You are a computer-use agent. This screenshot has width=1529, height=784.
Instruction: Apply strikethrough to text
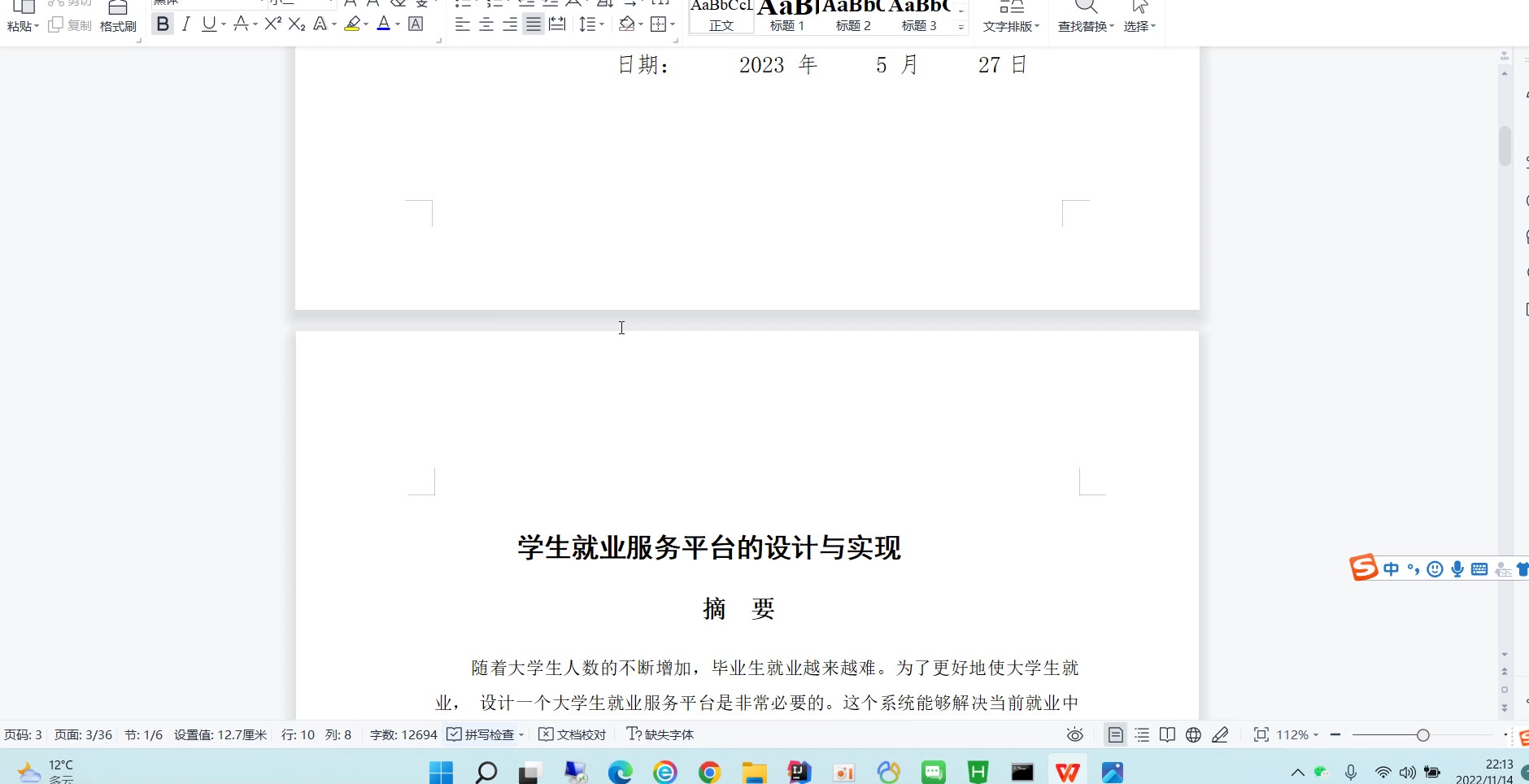[x=241, y=24]
